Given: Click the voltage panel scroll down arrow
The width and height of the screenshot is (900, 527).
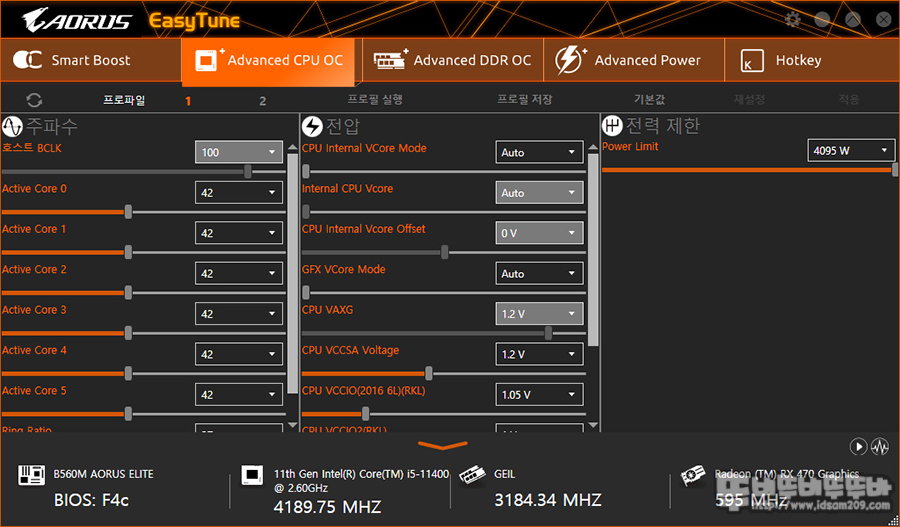Looking at the screenshot, I should pyautogui.click(x=593, y=425).
